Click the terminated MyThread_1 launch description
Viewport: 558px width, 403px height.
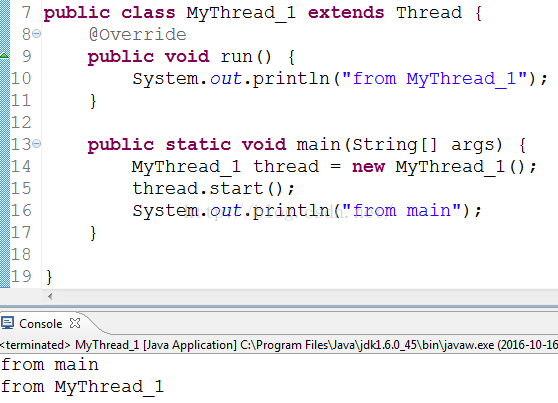tap(279, 345)
